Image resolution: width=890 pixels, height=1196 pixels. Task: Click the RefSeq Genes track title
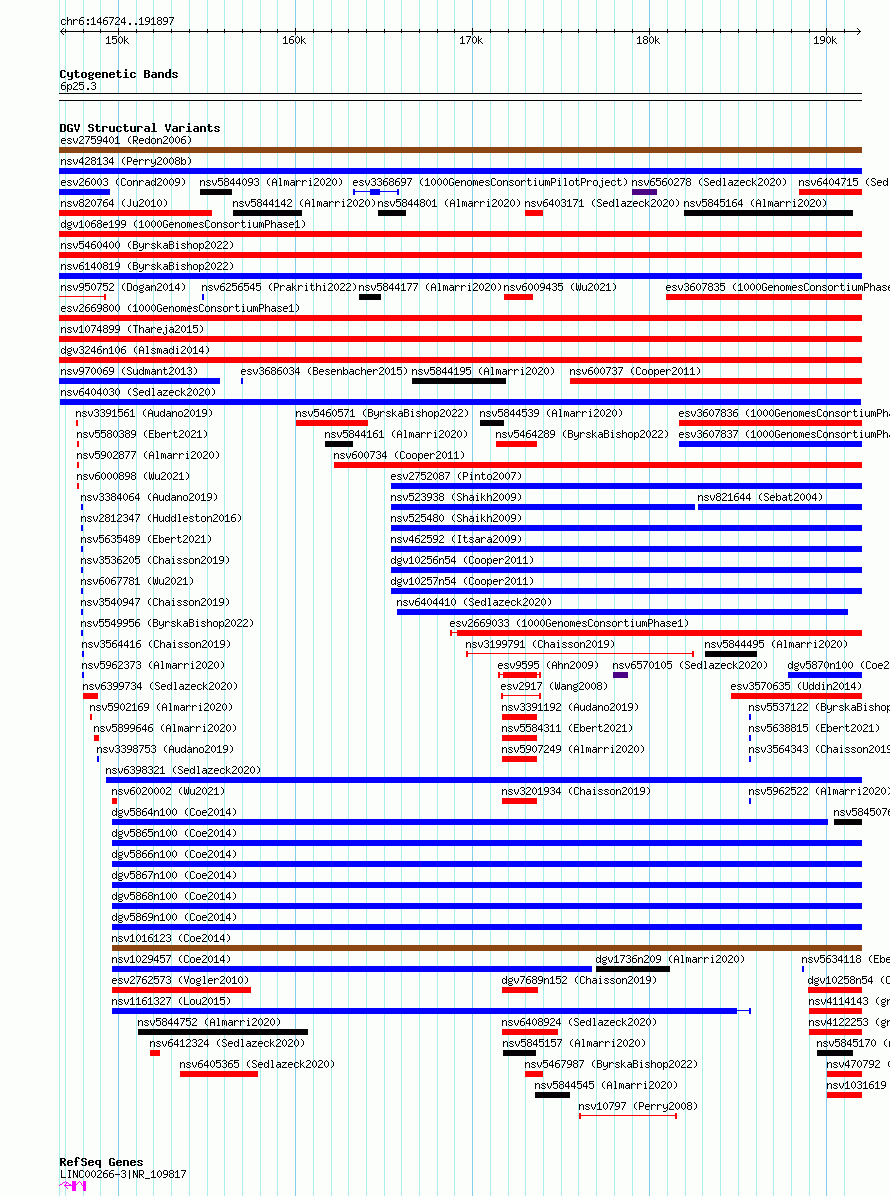click(101, 1162)
